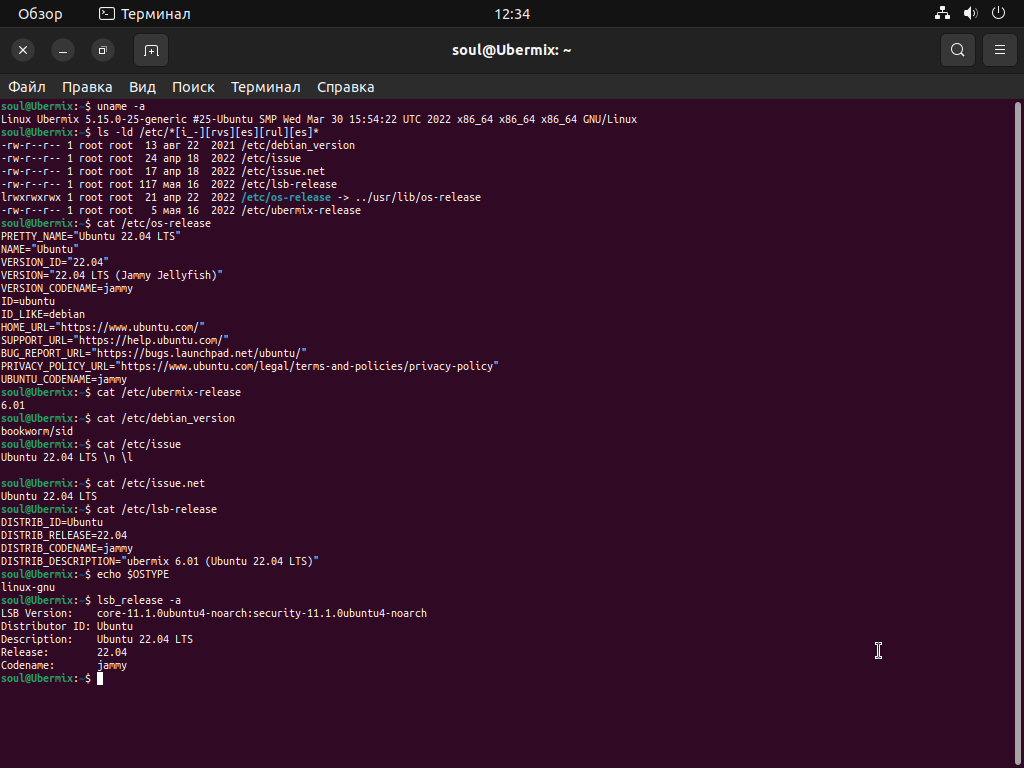
Task: Minimize the terminal window
Action: [63, 50]
